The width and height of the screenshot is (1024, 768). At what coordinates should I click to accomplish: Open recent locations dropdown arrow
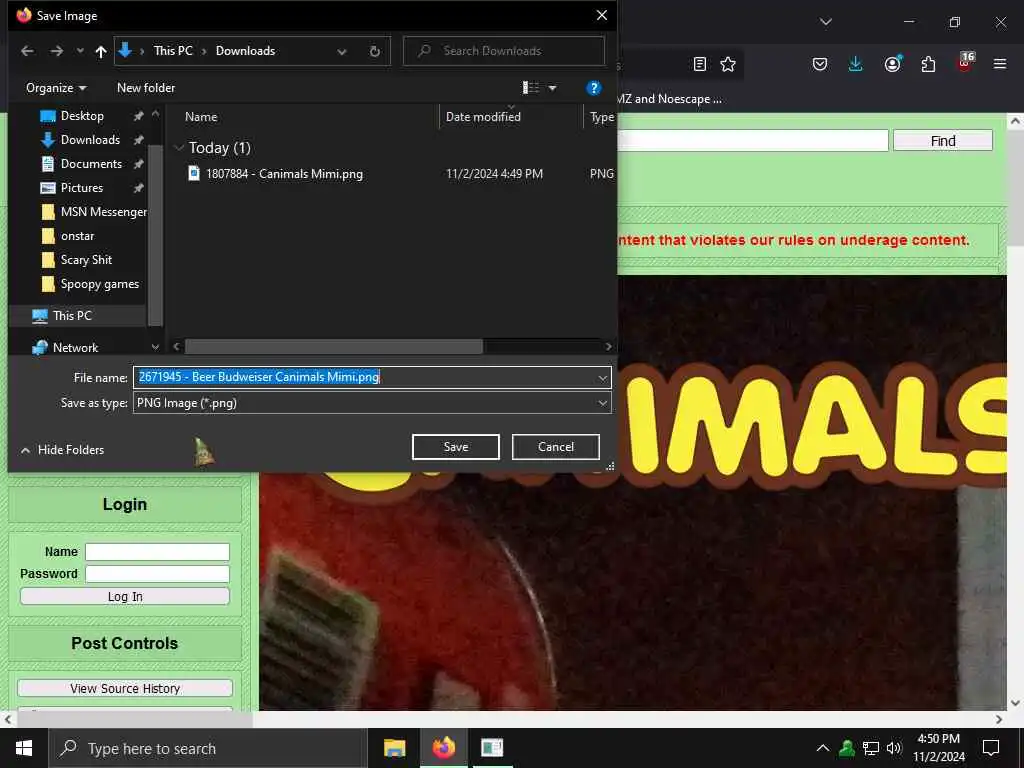coord(80,51)
